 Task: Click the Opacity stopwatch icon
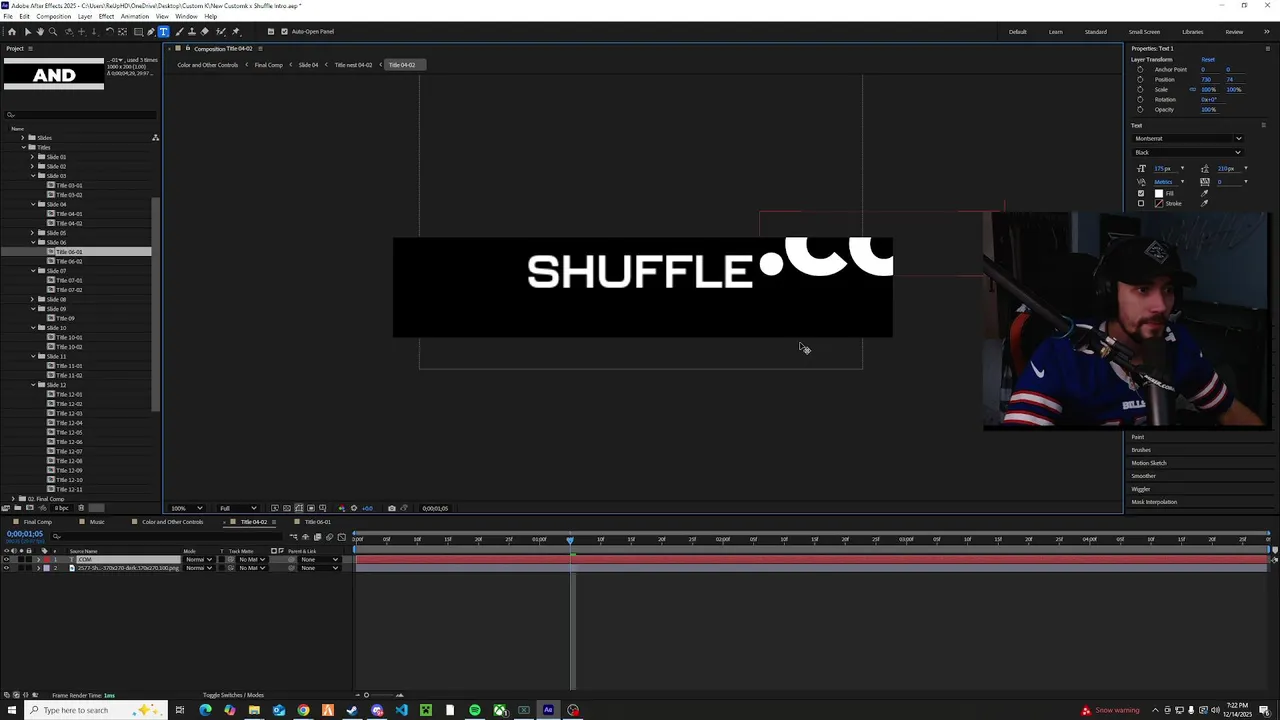coord(1140,109)
